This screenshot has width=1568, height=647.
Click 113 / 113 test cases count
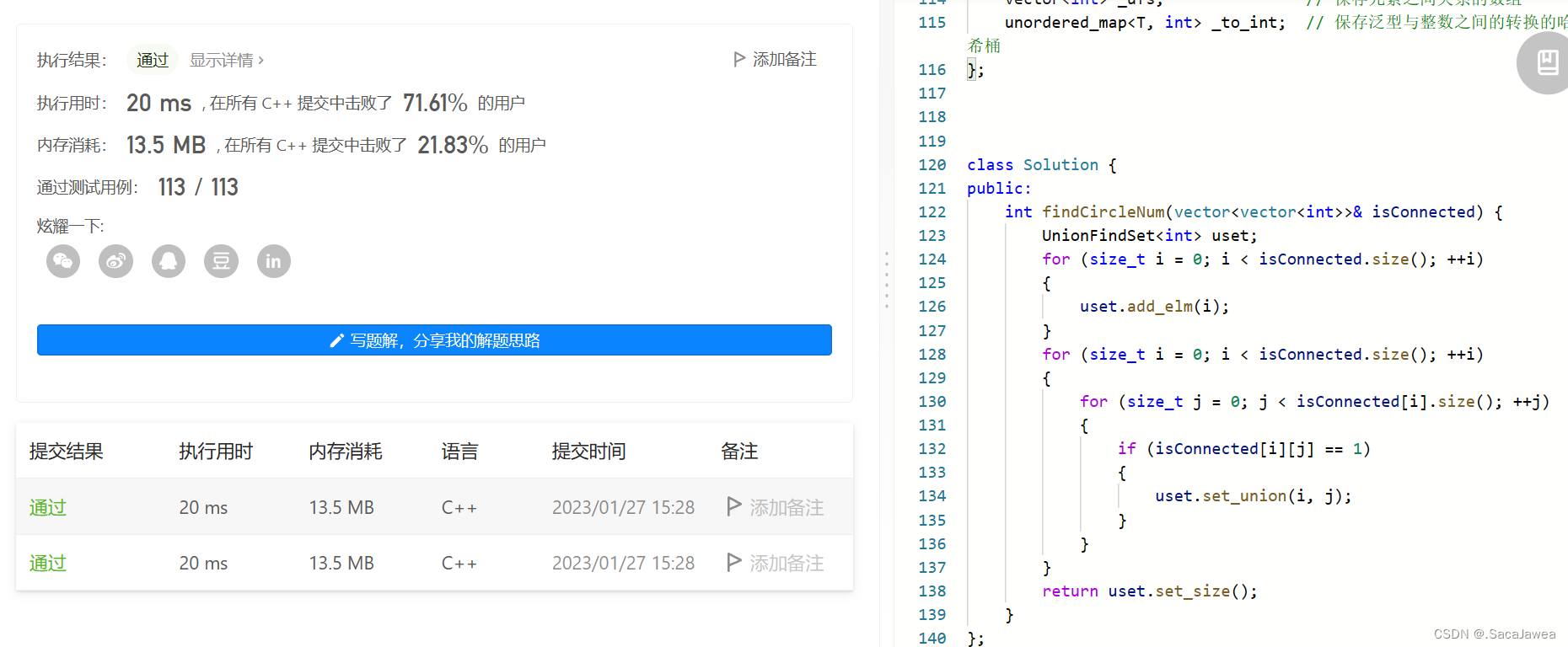point(198,187)
